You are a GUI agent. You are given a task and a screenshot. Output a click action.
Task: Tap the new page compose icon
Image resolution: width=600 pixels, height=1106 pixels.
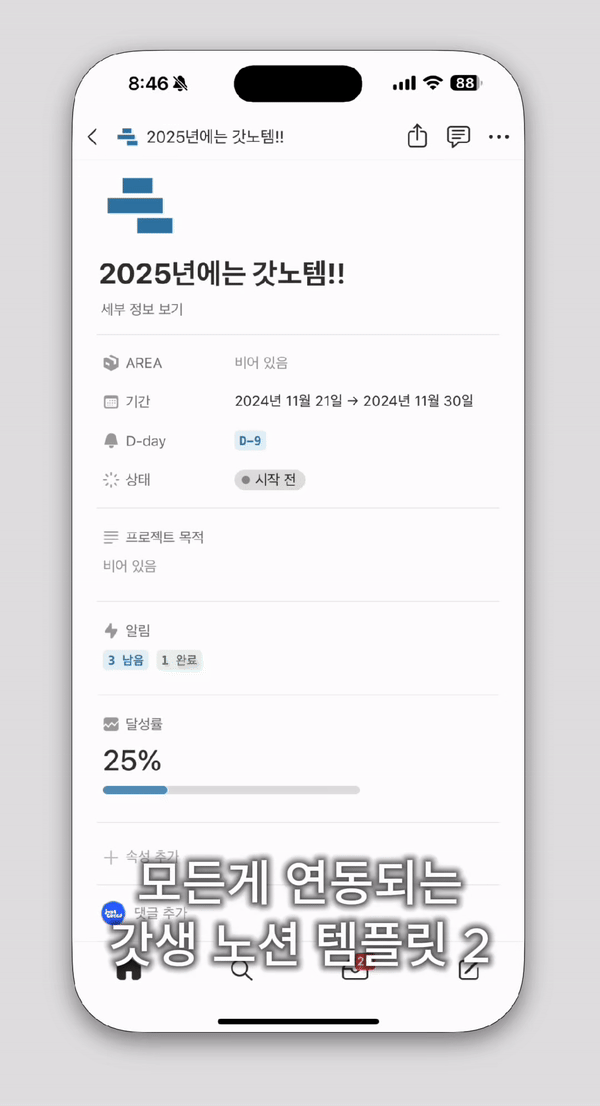(x=468, y=968)
